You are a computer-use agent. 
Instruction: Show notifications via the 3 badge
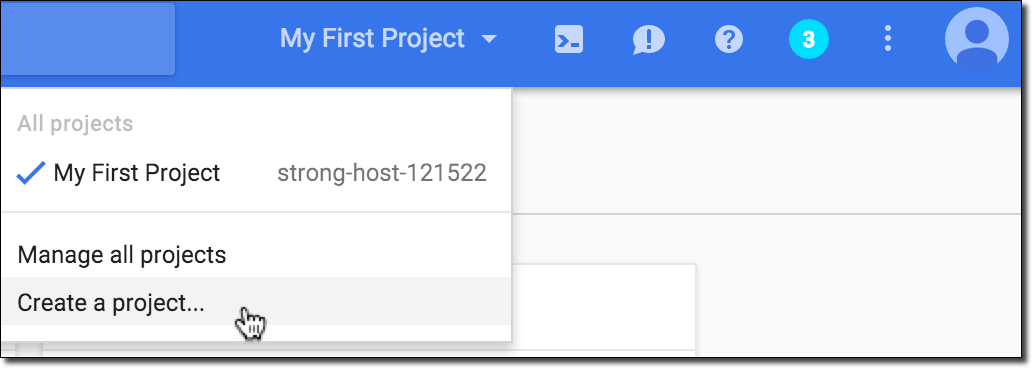(x=809, y=39)
